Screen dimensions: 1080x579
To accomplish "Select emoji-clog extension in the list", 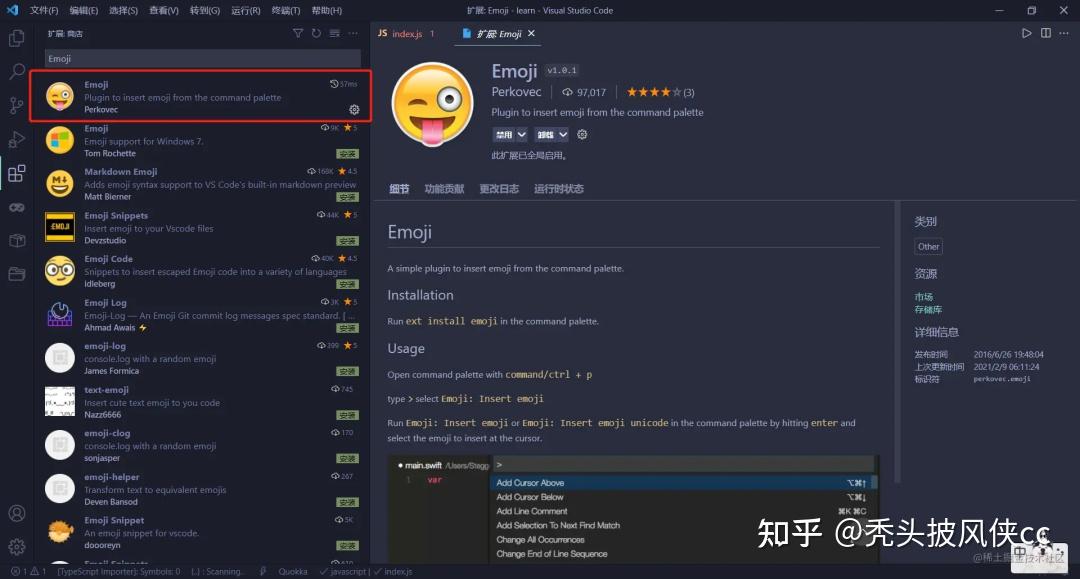I will pos(200,445).
